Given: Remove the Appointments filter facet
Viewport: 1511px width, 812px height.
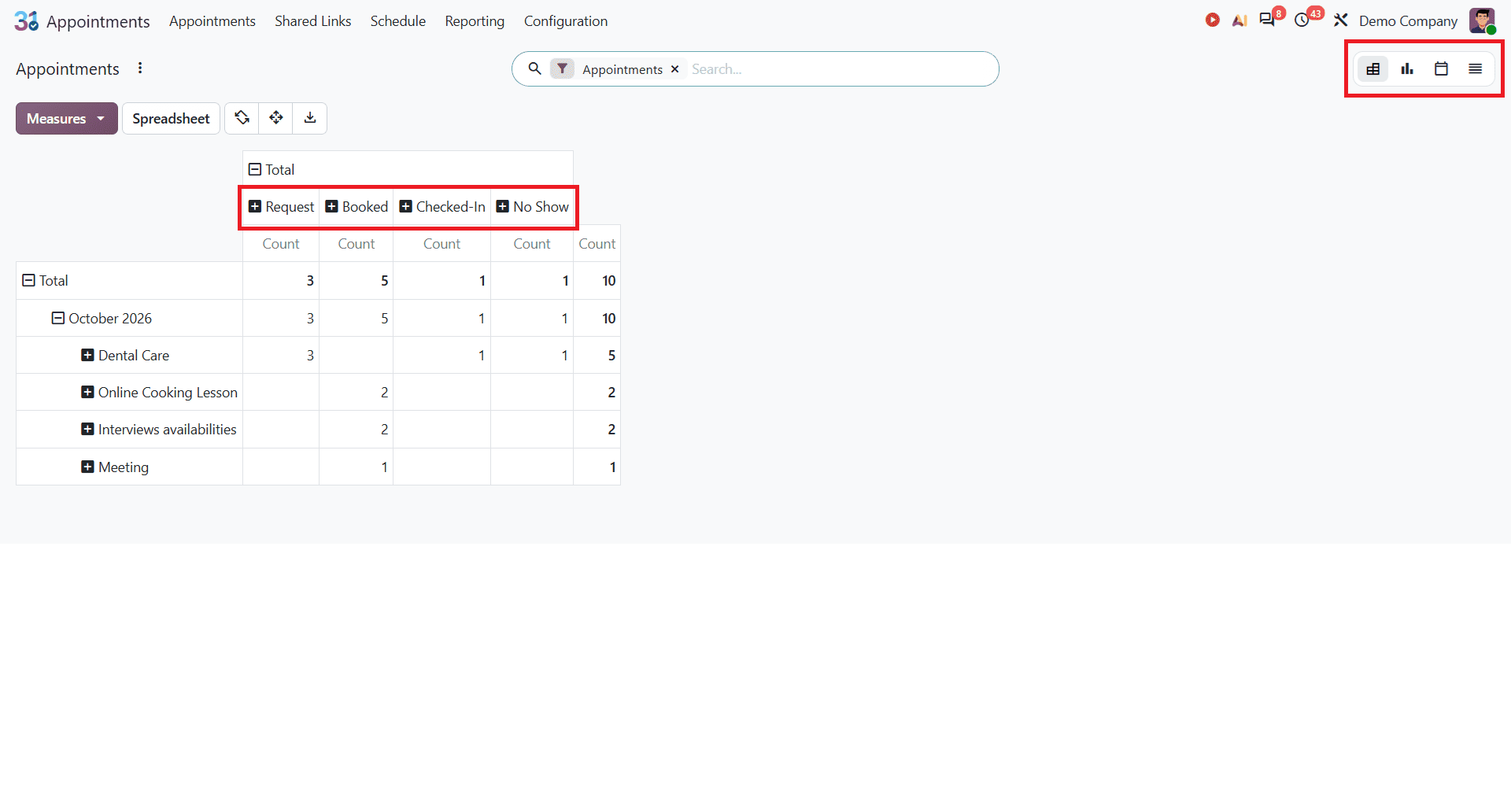Looking at the screenshot, I should pos(674,69).
